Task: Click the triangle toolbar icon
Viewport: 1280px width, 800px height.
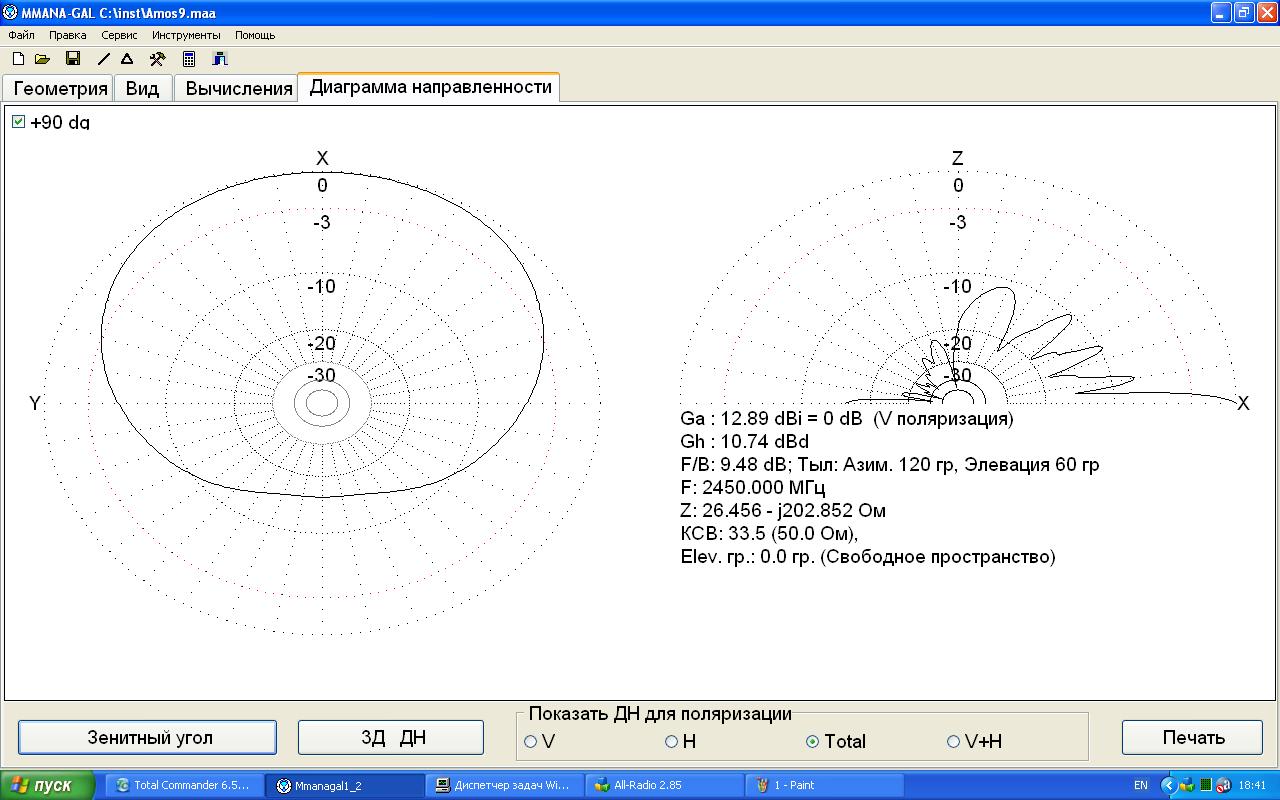Action: pyautogui.click(x=127, y=59)
